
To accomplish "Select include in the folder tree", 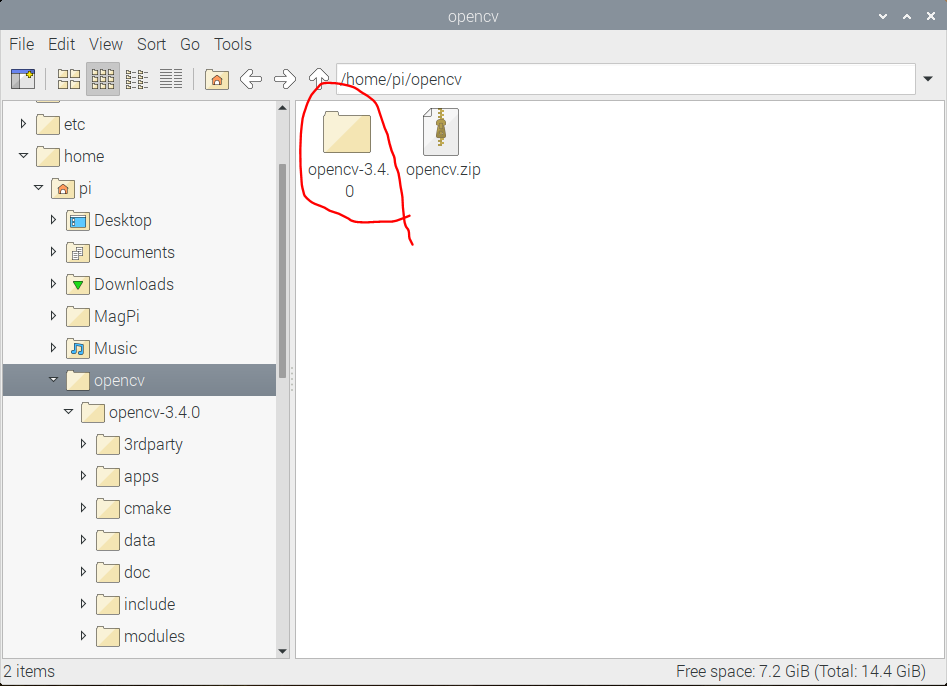I will (149, 604).
